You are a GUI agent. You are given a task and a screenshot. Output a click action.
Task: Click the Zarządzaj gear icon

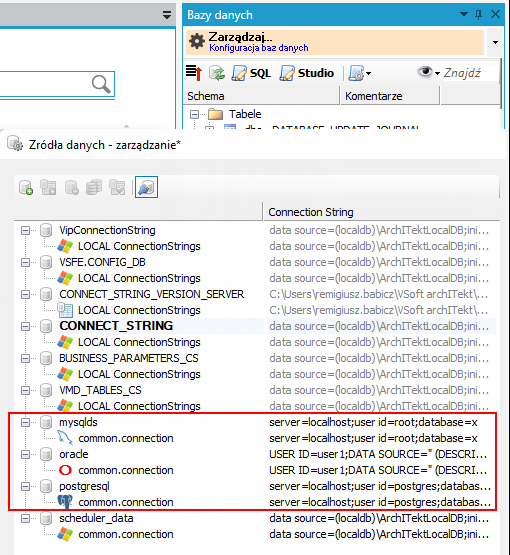pyautogui.click(x=197, y=41)
